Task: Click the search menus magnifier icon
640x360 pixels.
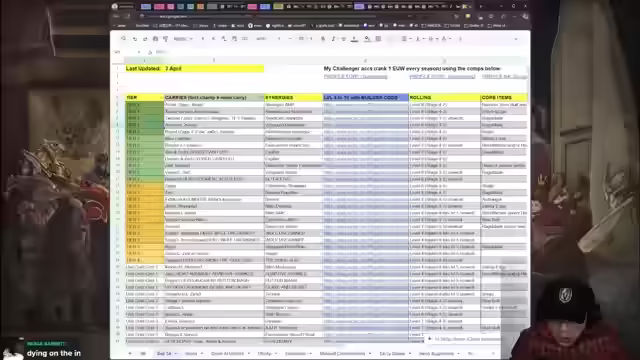Action: (123, 39)
